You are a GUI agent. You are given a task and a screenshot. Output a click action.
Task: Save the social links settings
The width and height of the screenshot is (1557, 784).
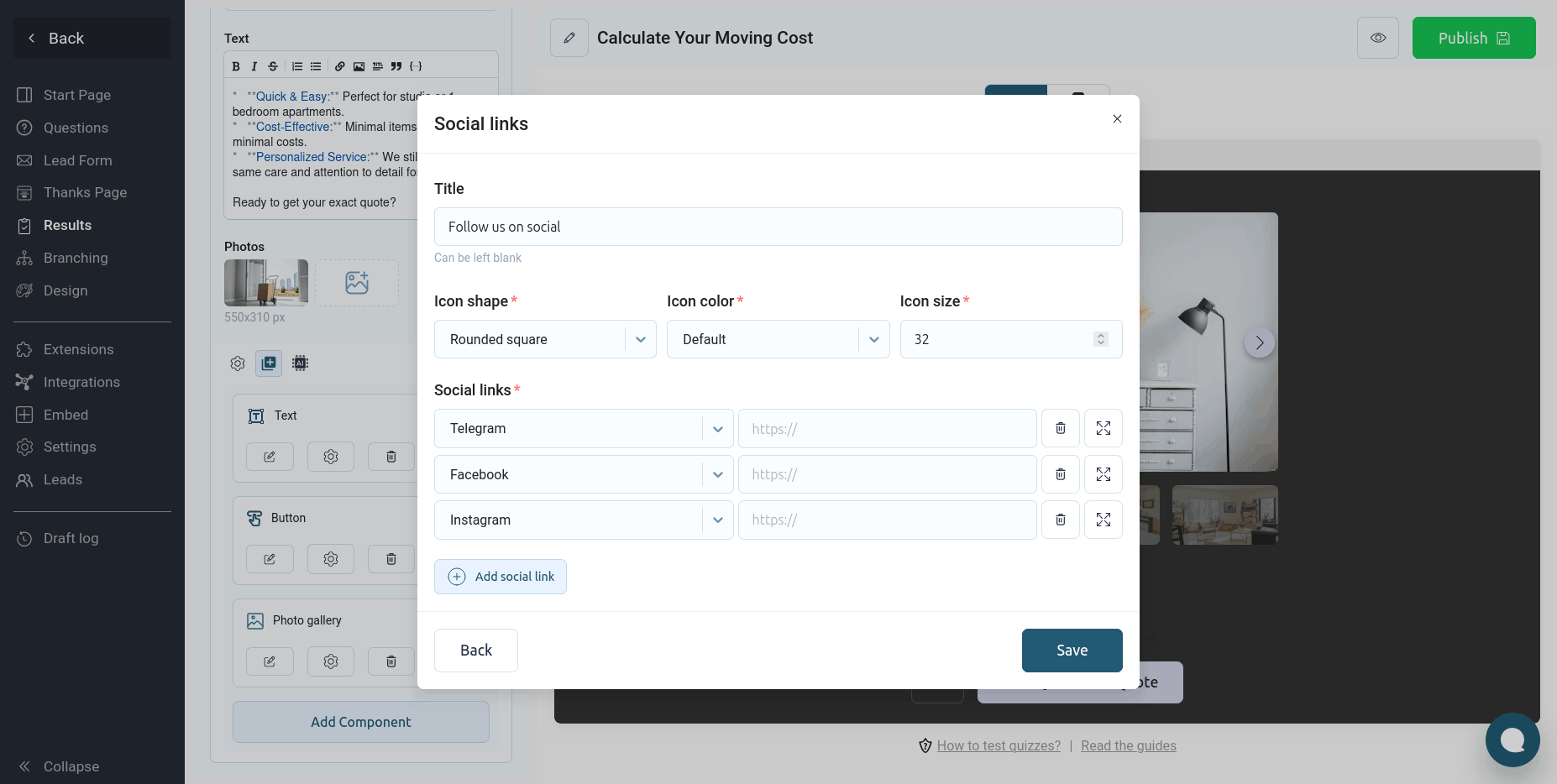[1072, 651]
